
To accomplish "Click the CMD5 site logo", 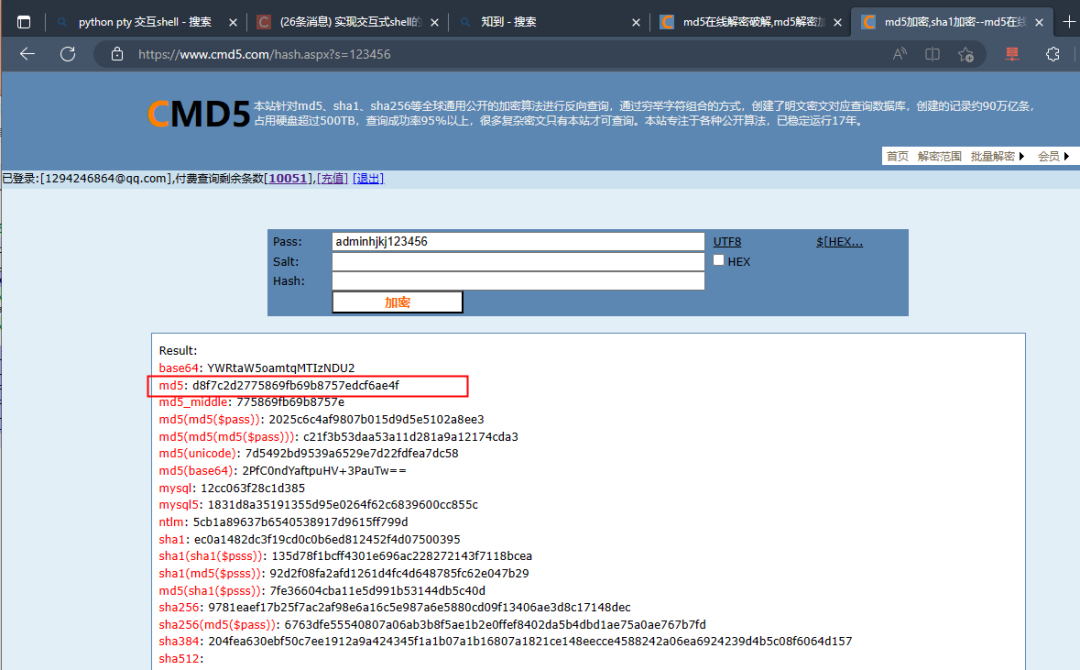I will [x=198, y=114].
